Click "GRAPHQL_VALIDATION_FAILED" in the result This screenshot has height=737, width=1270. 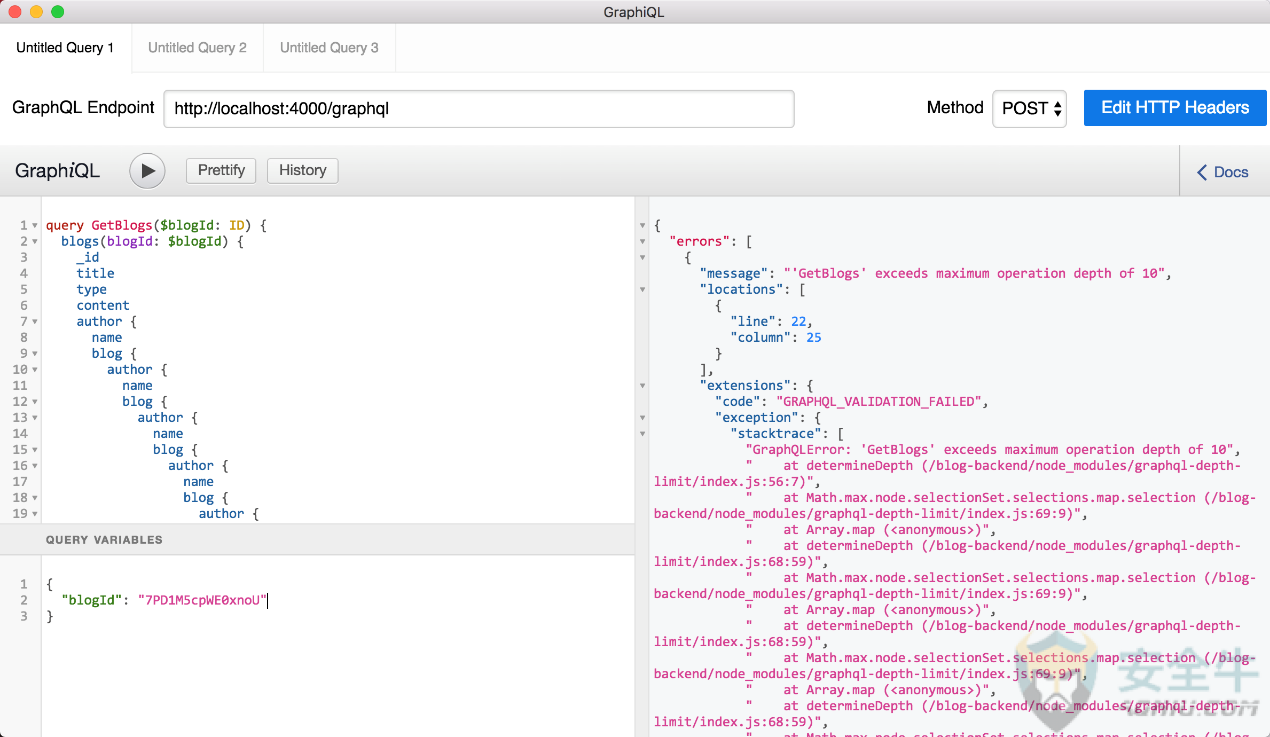coord(881,401)
